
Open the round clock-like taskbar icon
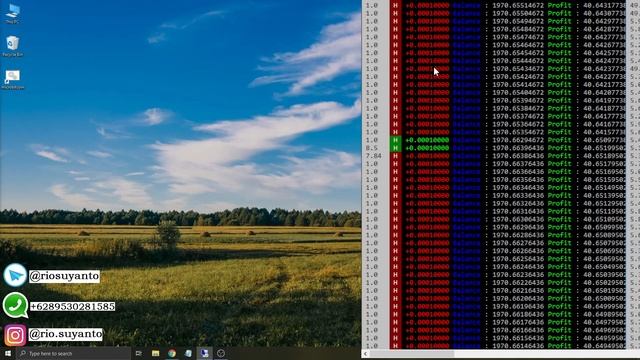coord(221,353)
